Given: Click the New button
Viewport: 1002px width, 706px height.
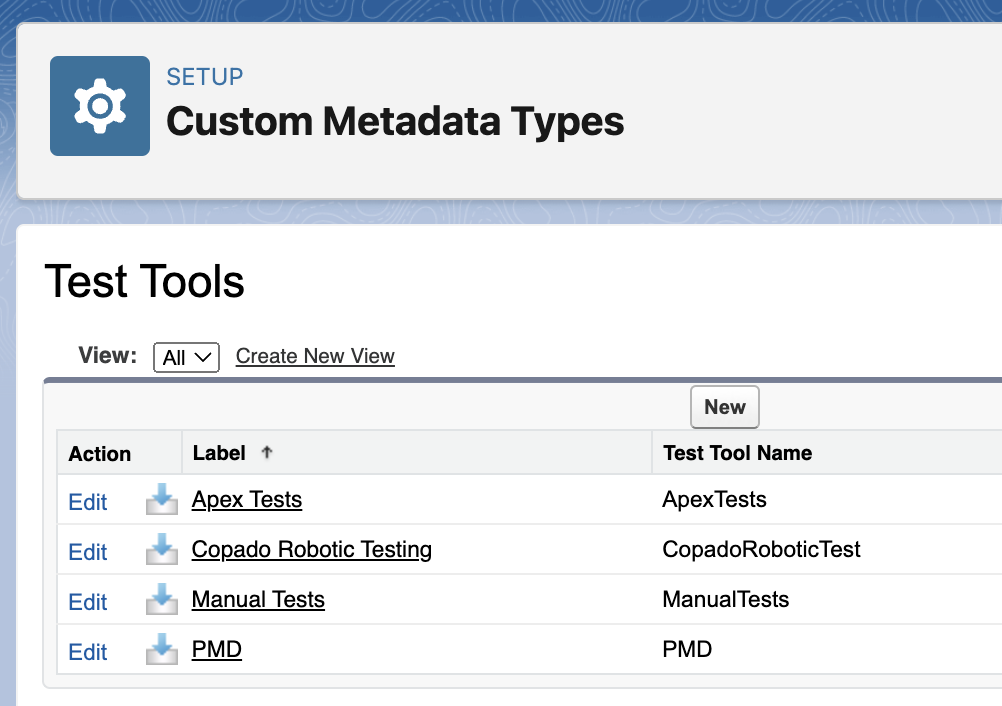Looking at the screenshot, I should [x=725, y=407].
